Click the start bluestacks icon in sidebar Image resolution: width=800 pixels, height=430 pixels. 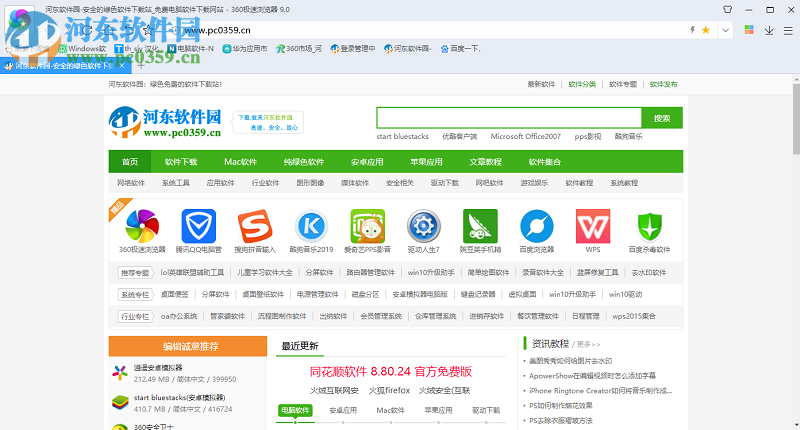point(120,403)
